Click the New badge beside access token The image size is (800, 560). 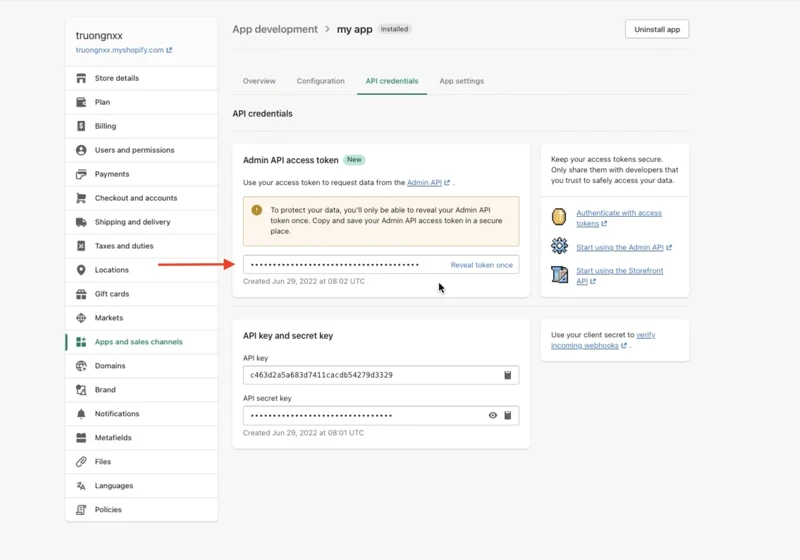tap(354, 160)
